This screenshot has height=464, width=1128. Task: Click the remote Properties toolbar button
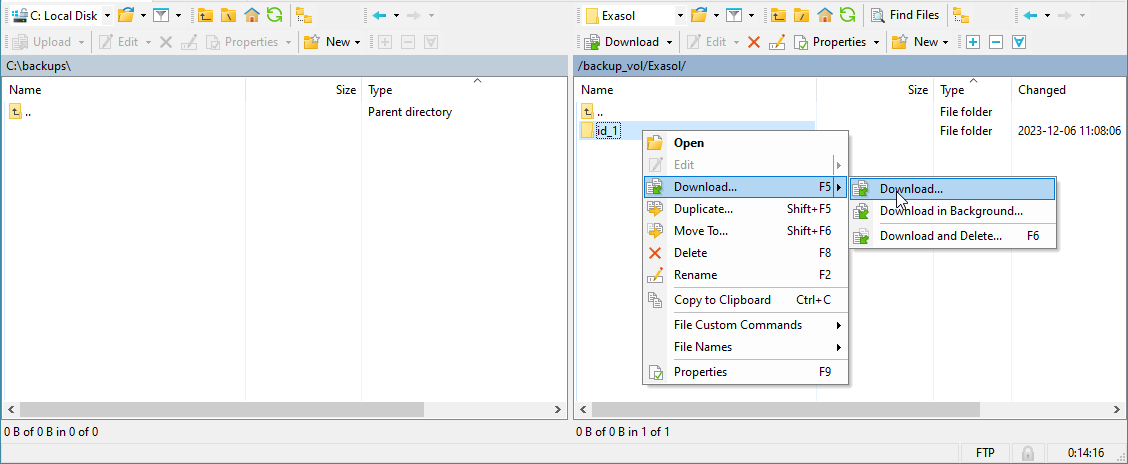[837, 42]
